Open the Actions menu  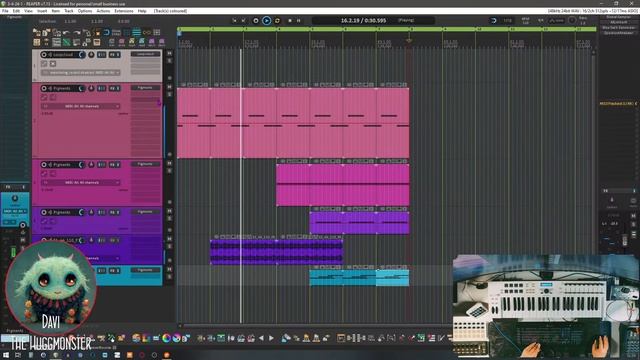click(x=103, y=11)
